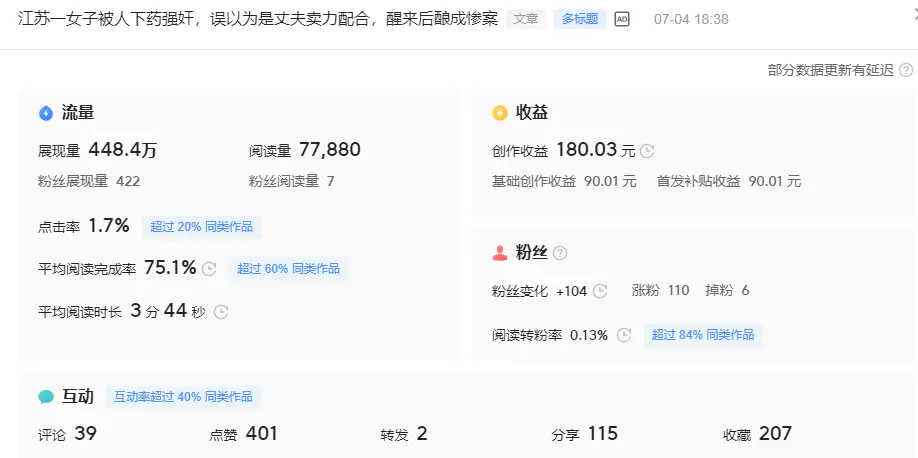The image size is (918, 458).
Task: Click the clock icon beside 粉丝变化 +104
Action: point(600,290)
